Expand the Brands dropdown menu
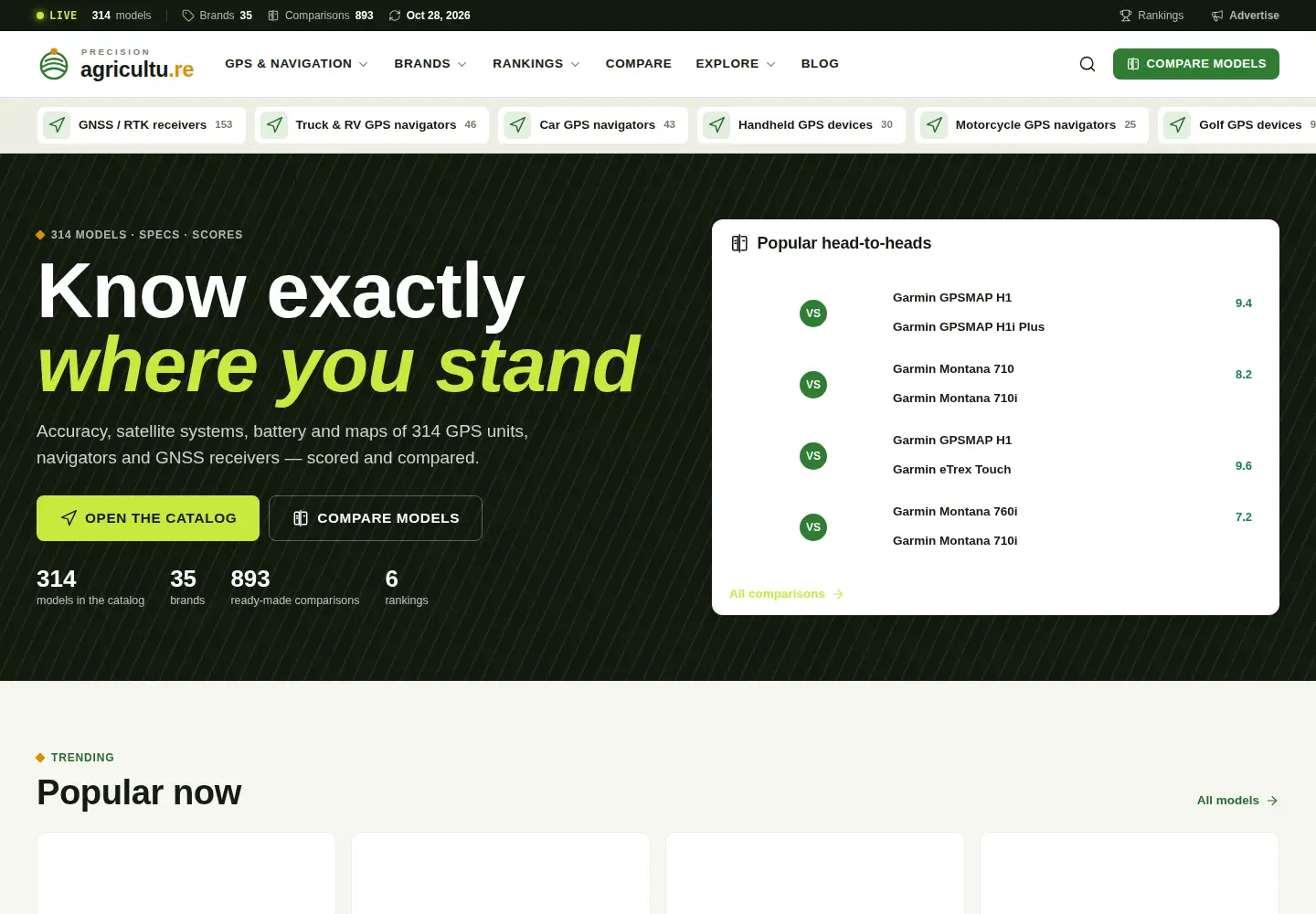The image size is (1316, 914). coord(431,64)
